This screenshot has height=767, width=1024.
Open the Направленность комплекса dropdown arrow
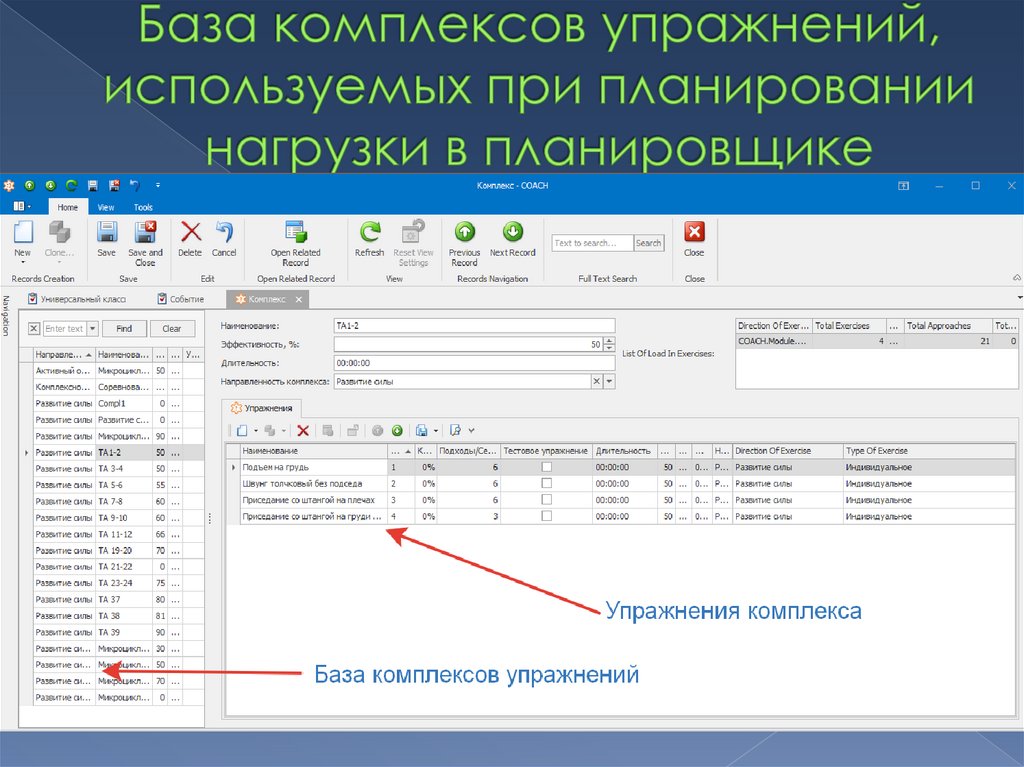(x=609, y=382)
